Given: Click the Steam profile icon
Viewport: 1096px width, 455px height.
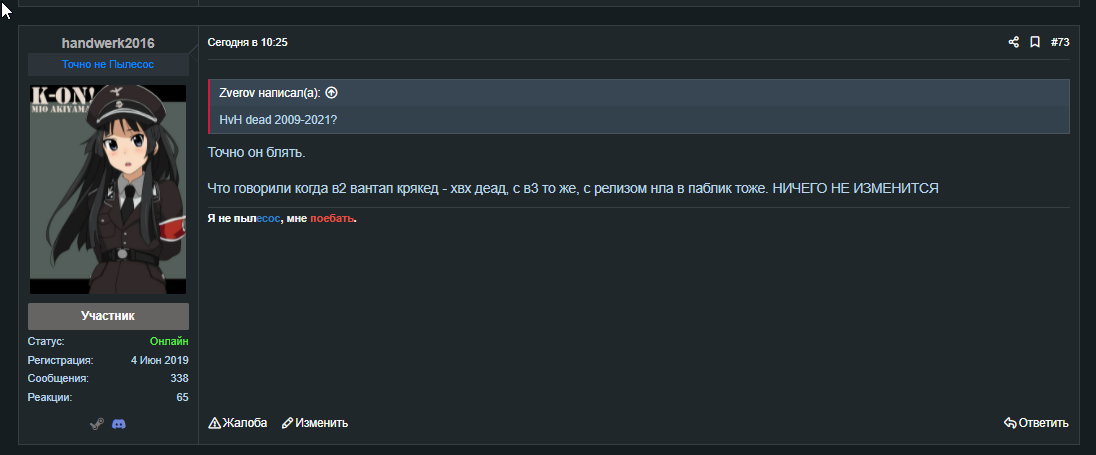Looking at the screenshot, I should coord(96,424).
